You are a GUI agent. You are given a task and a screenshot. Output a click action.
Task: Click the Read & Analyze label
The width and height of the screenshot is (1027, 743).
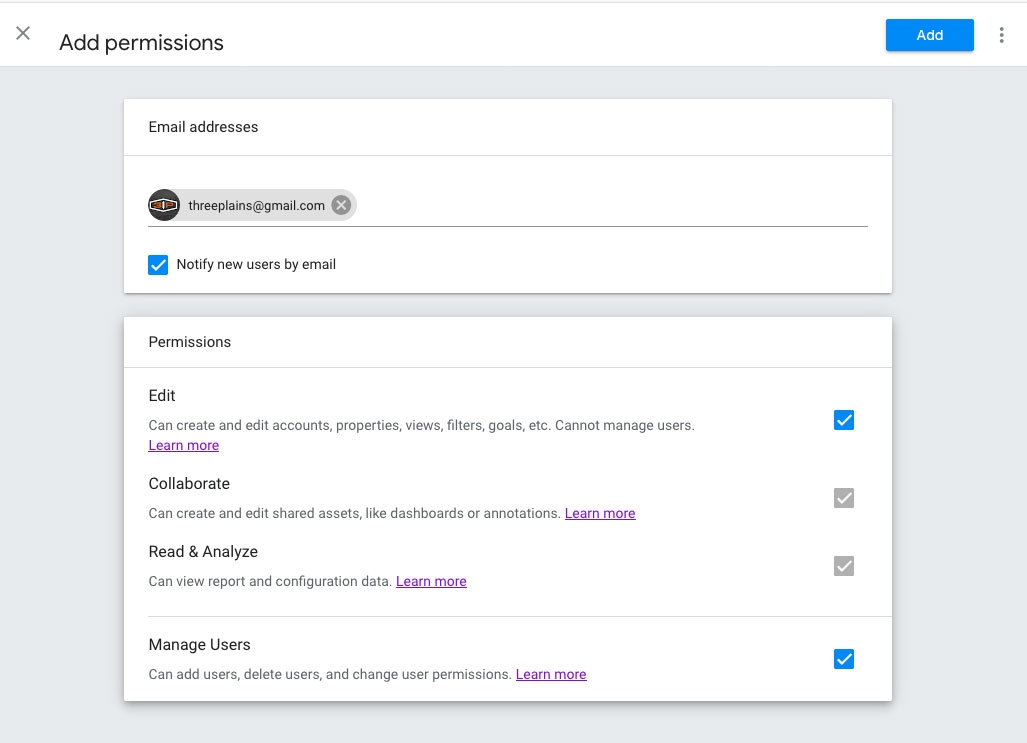point(203,552)
